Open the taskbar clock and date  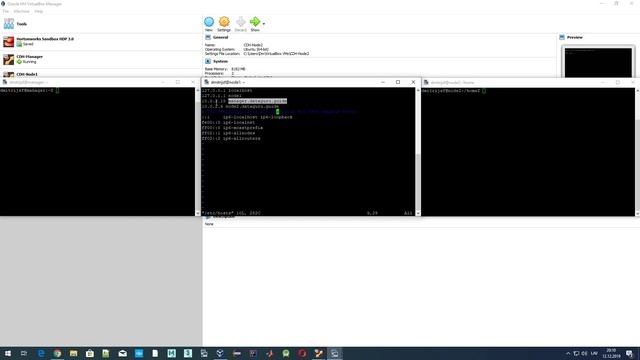click(611, 353)
